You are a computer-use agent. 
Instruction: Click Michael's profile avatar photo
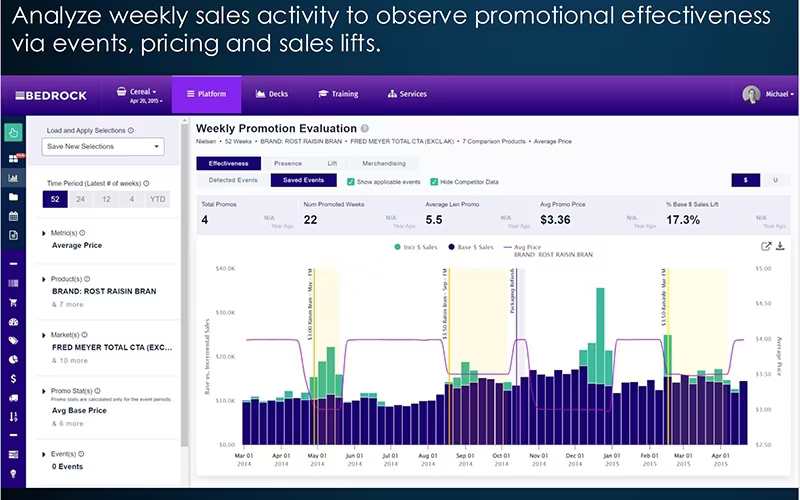751,94
